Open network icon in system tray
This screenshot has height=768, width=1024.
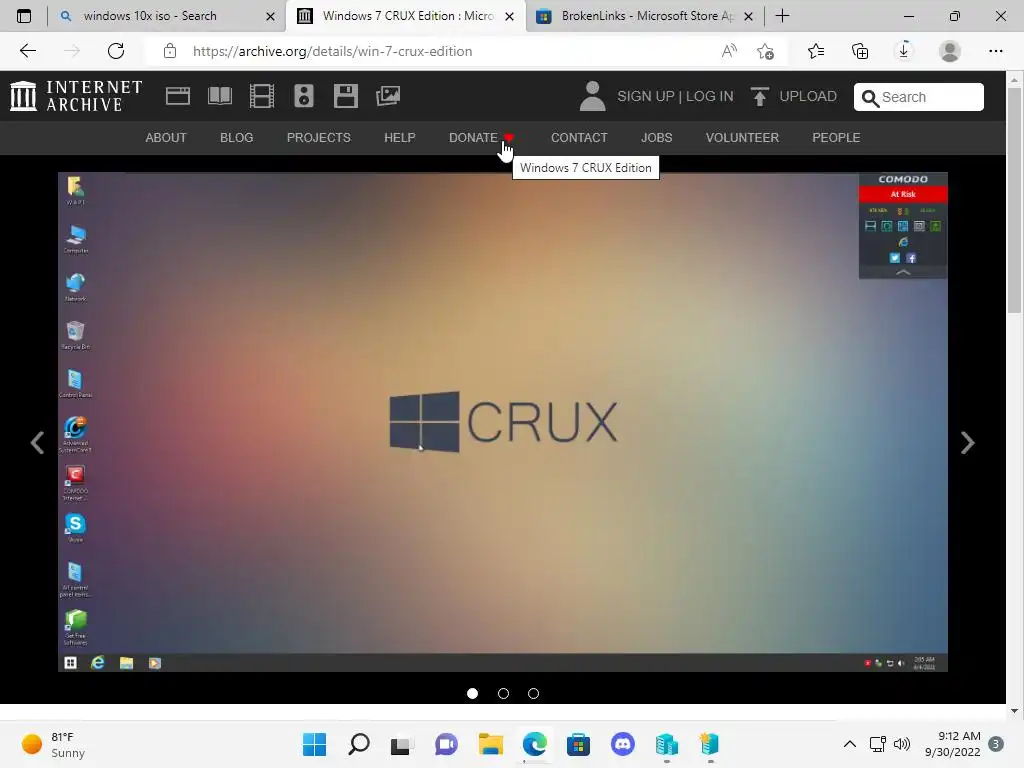pos(877,744)
